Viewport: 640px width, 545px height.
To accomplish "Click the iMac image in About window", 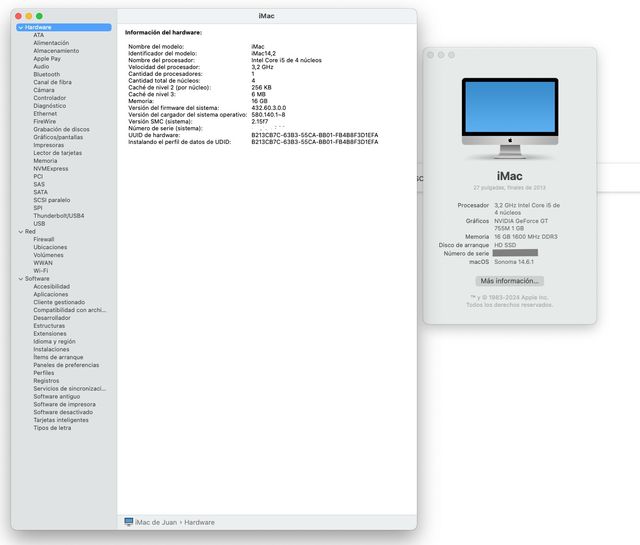I will [x=510, y=118].
